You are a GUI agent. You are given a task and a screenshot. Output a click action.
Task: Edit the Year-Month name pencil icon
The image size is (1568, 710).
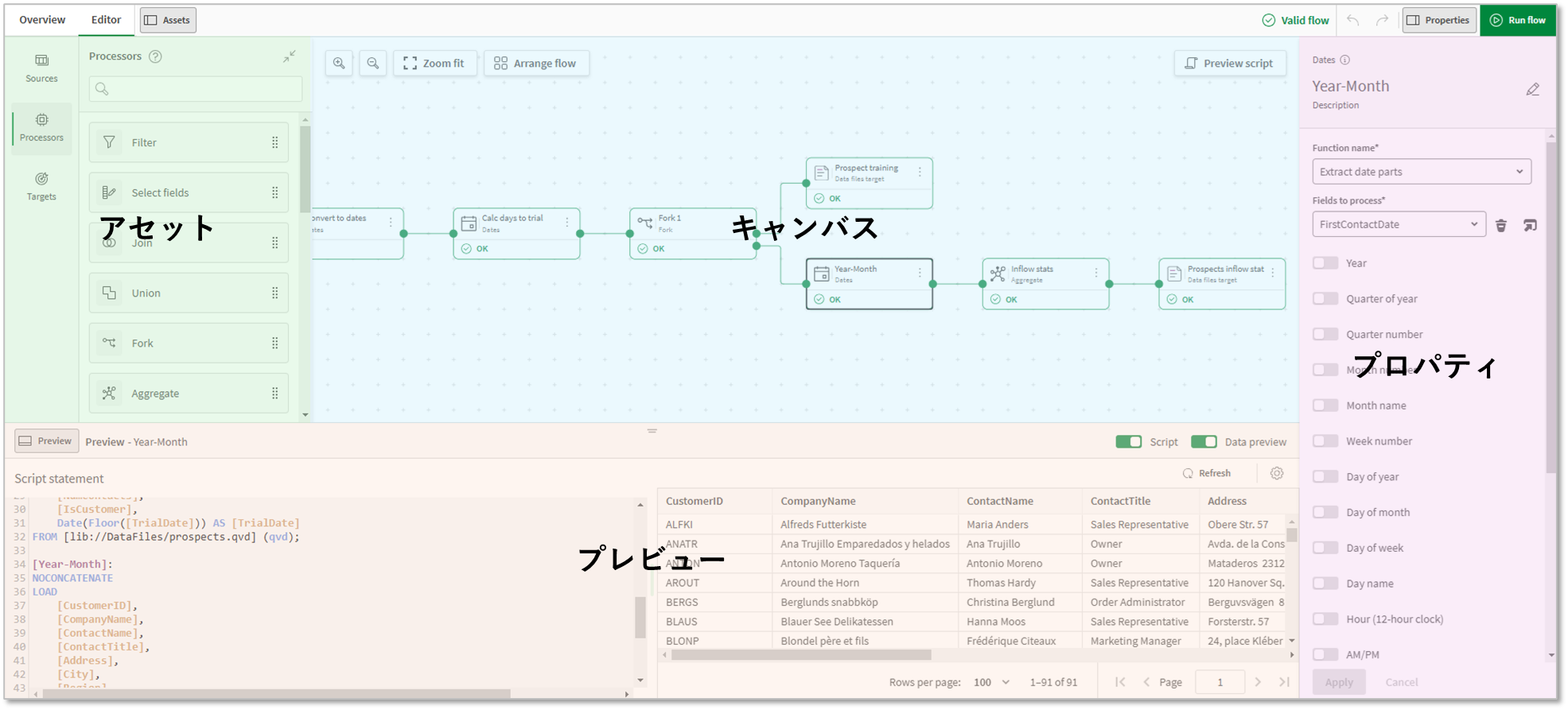pos(1532,89)
